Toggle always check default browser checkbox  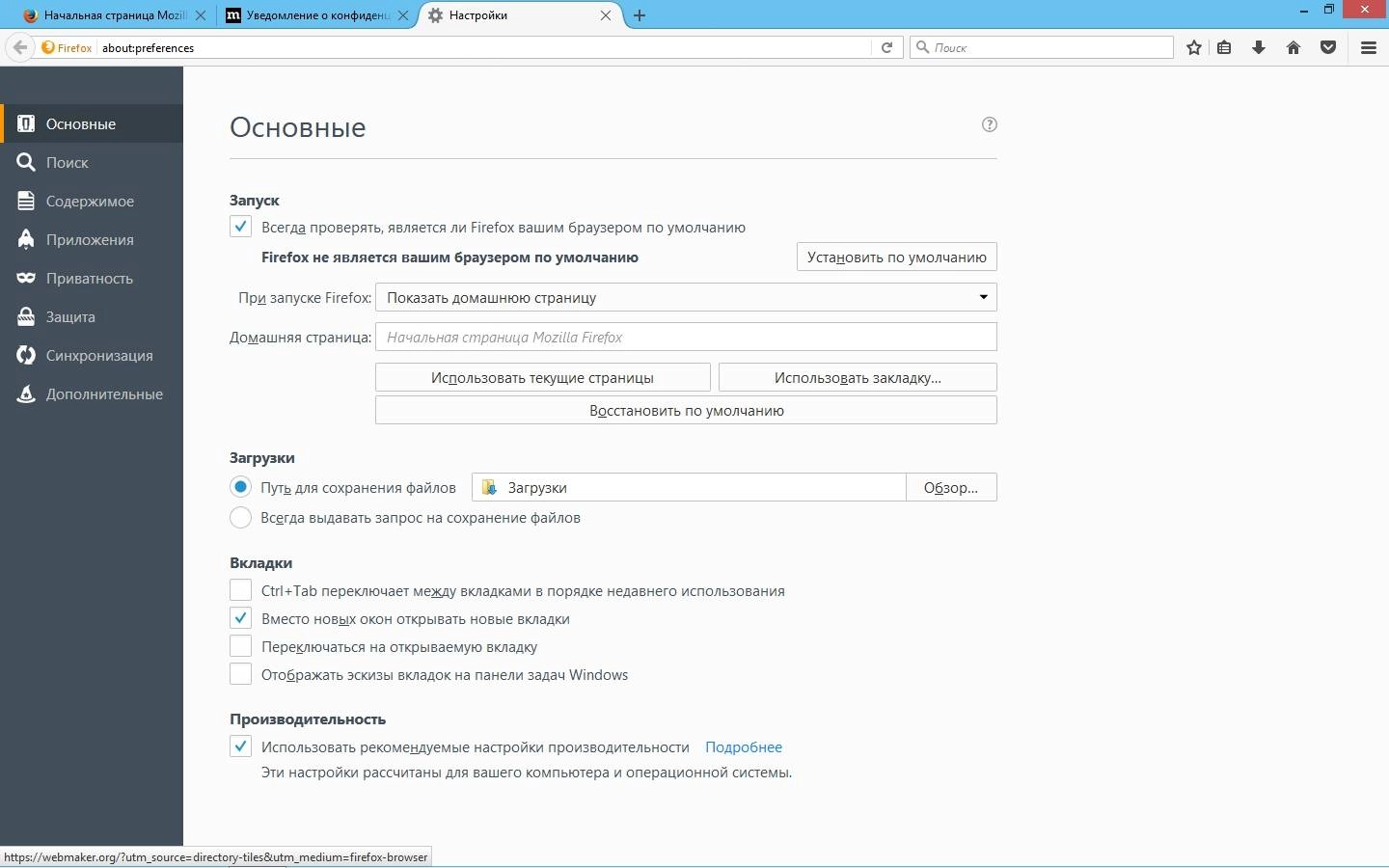tap(240, 227)
